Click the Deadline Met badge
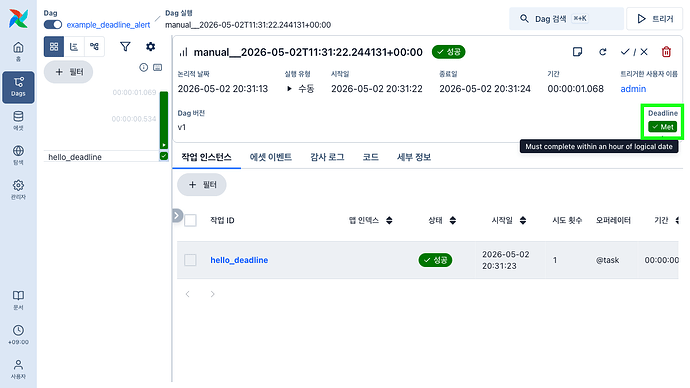Image resolution: width=690 pixels, height=388 pixels. (x=662, y=127)
